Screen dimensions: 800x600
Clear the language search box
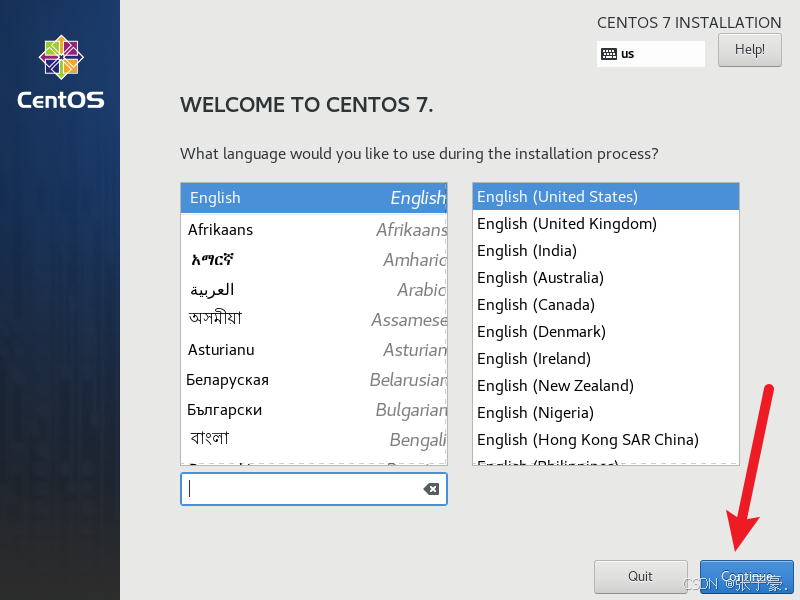[x=431, y=489]
